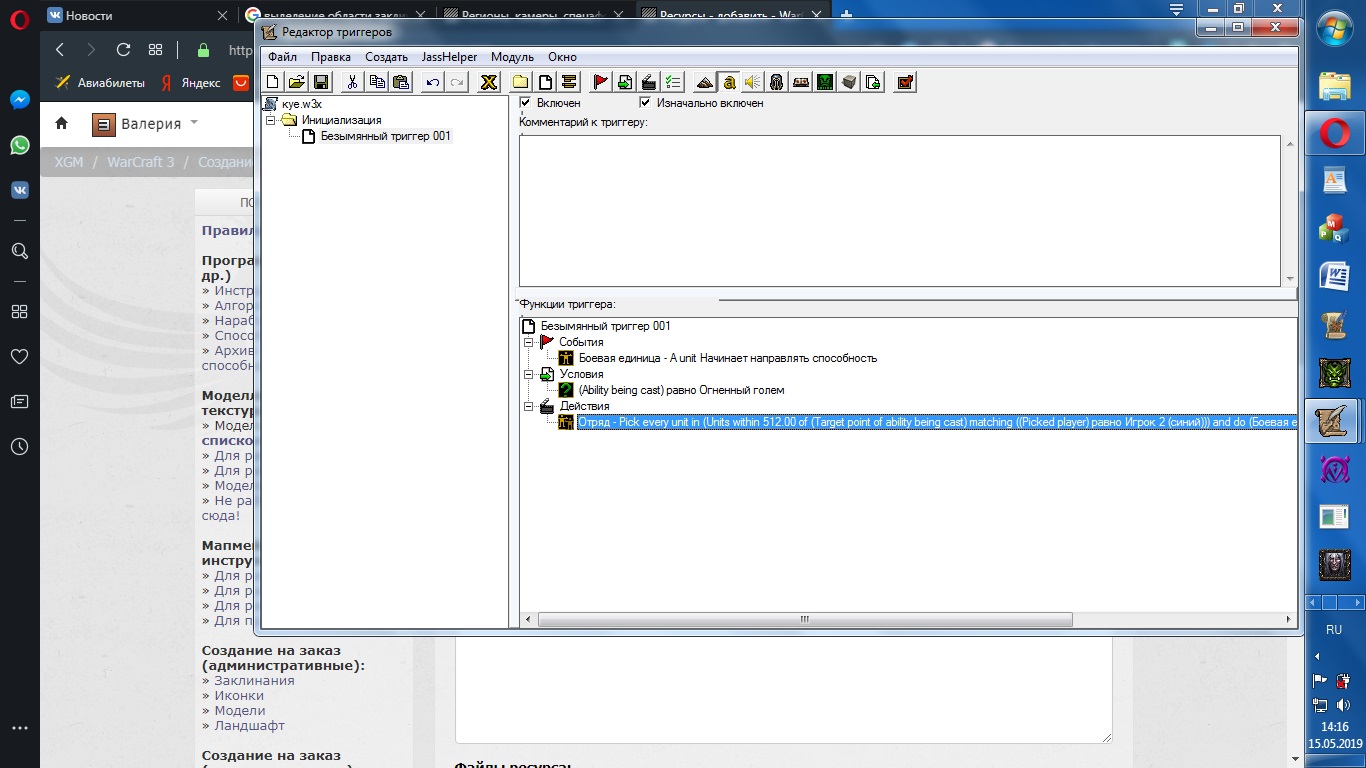Open the Sound Editor speaker icon

(753, 82)
